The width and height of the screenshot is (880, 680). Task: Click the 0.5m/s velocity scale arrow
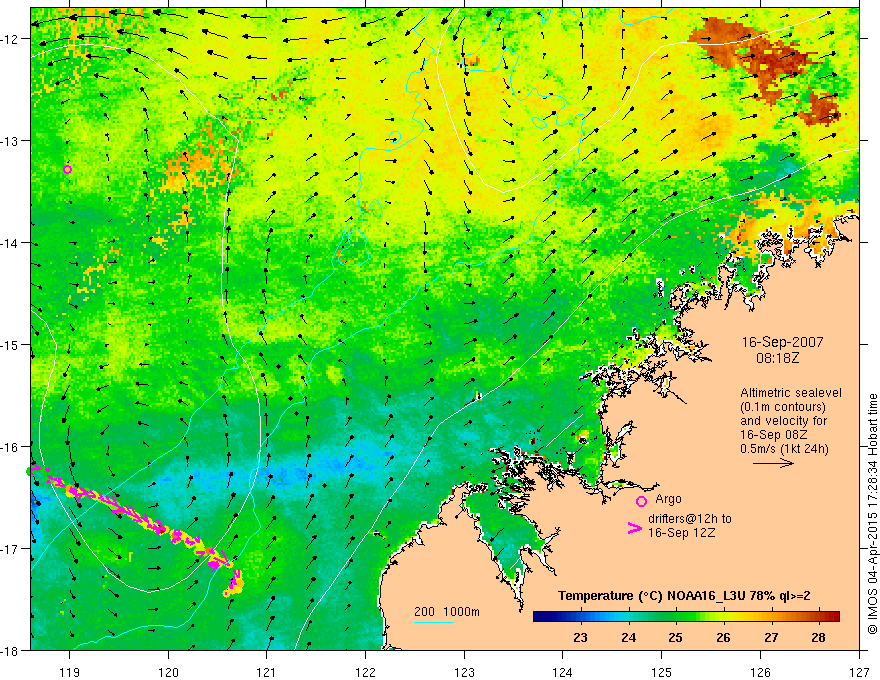click(773, 463)
